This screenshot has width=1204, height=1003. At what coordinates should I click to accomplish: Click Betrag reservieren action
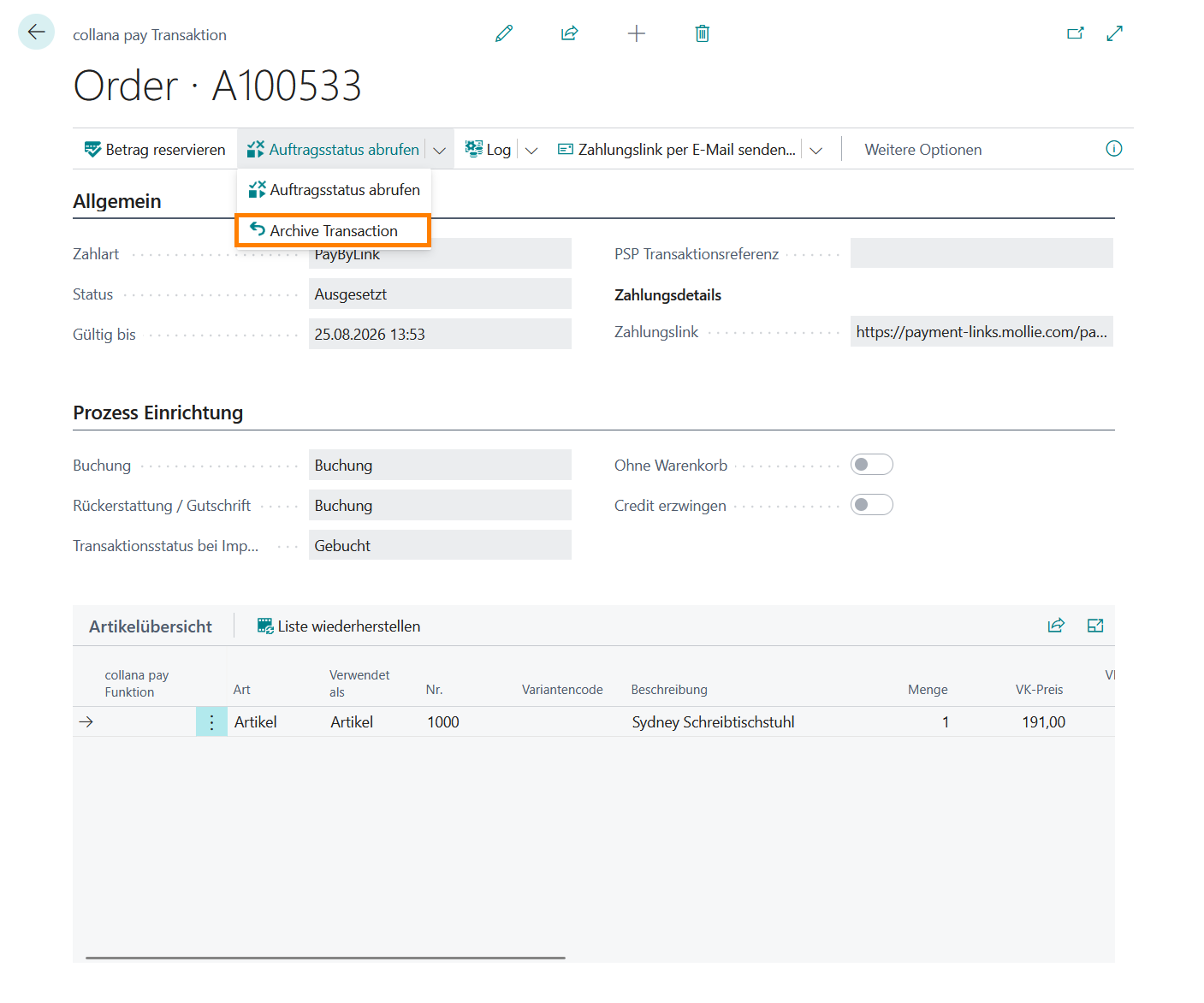pos(155,150)
